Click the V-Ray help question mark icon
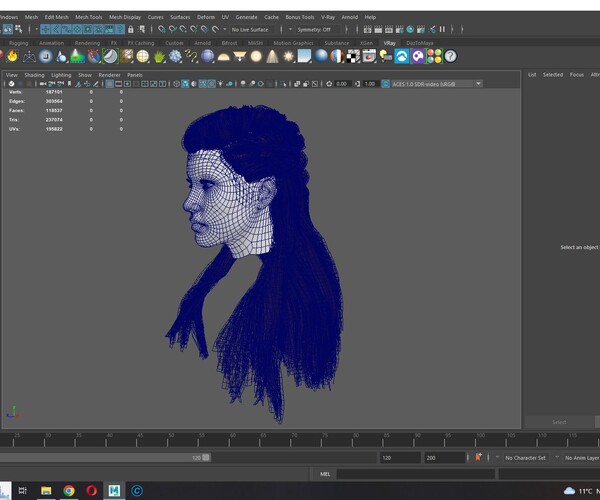 [x=451, y=56]
